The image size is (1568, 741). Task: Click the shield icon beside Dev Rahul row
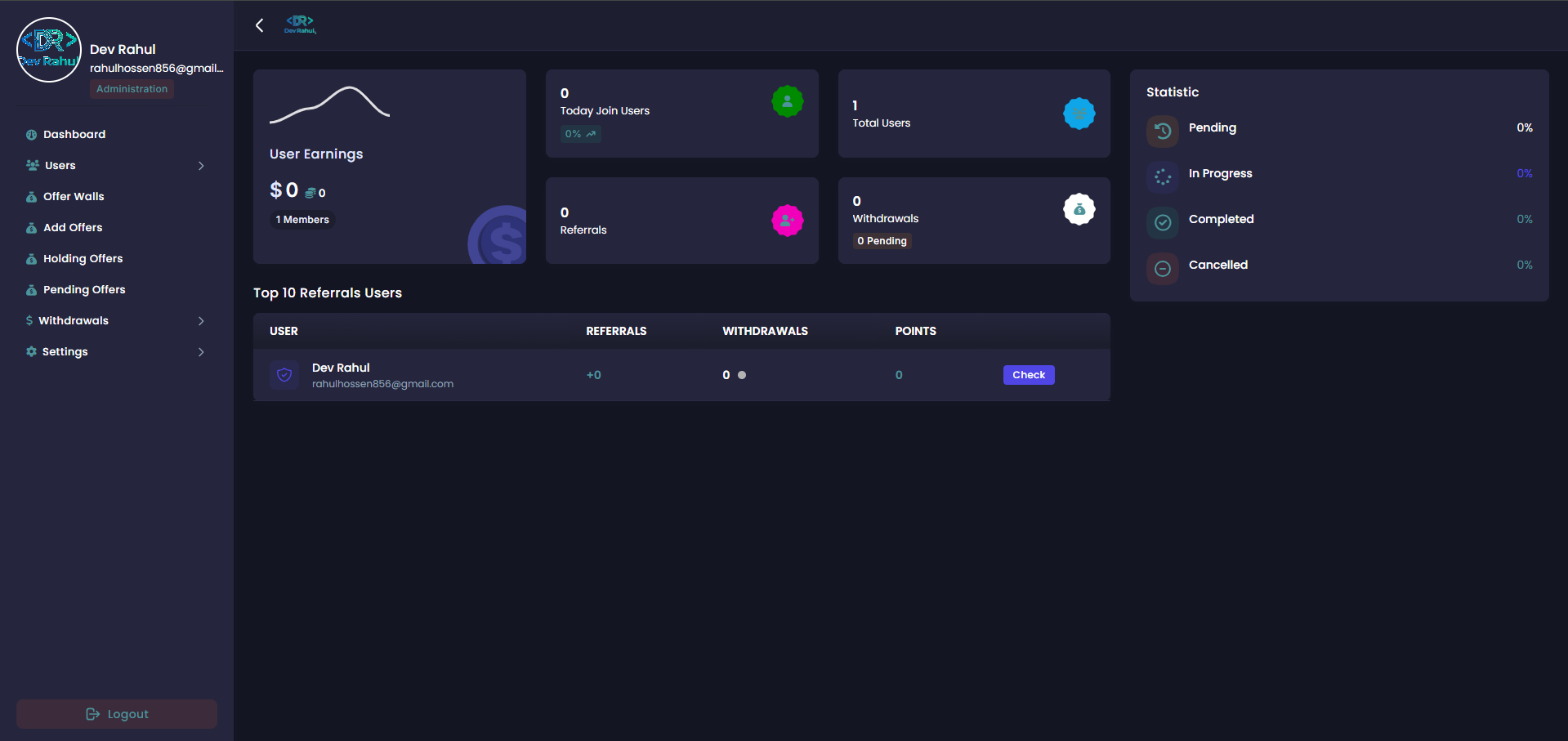pos(284,375)
